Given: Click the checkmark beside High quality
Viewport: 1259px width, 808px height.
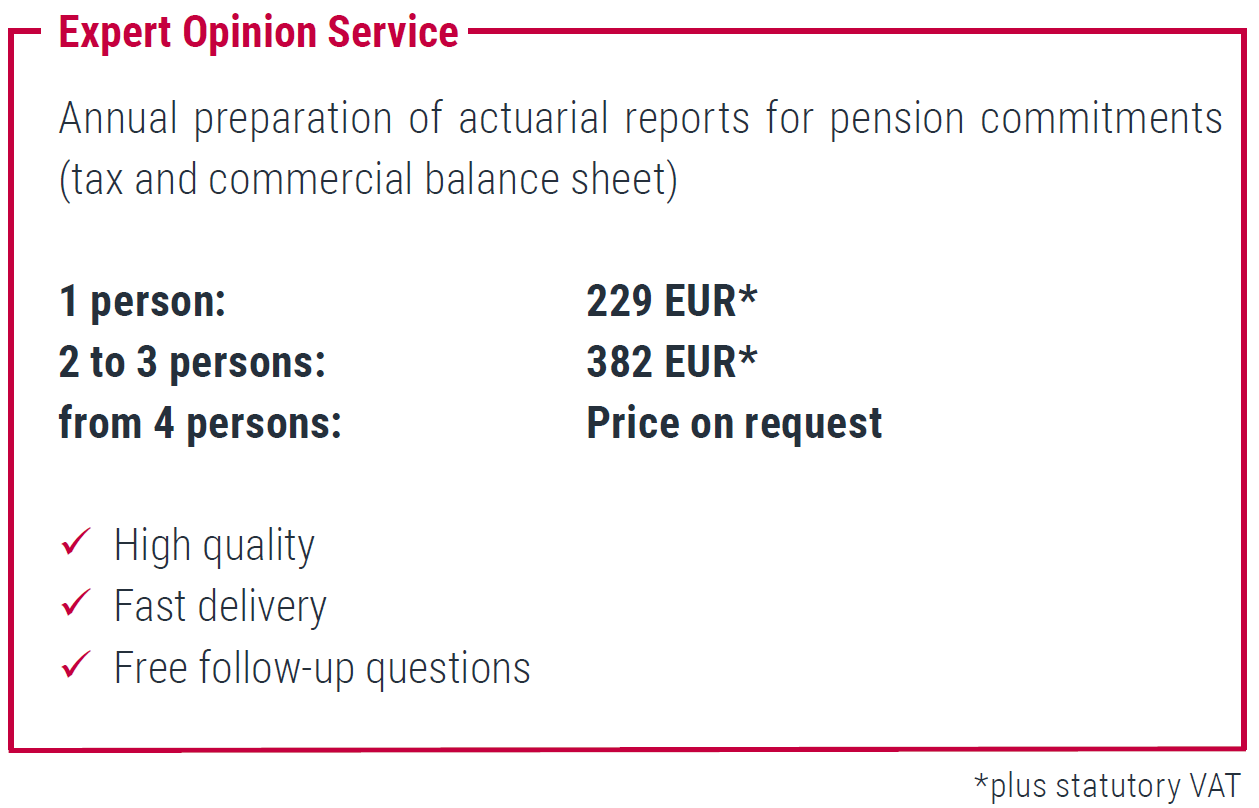Looking at the screenshot, I should pyautogui.click(x=76, y=543).
